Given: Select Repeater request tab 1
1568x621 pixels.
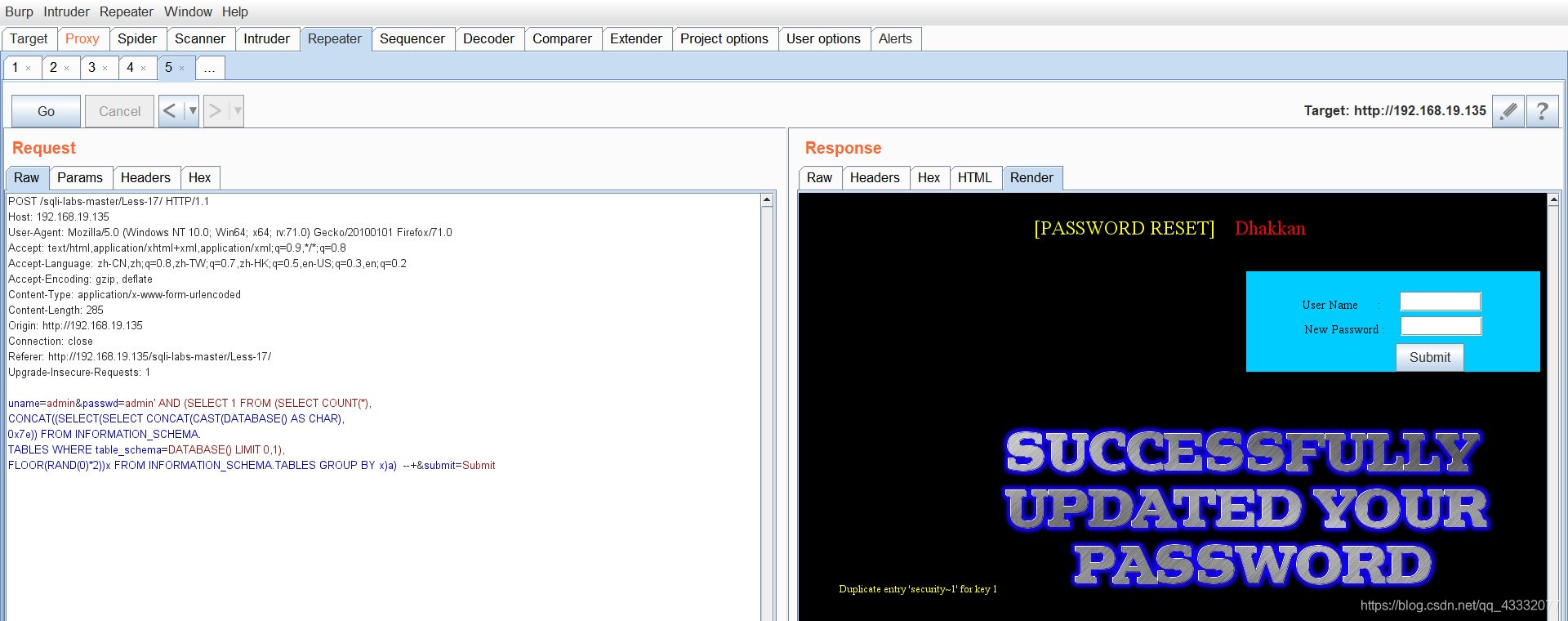Looking at the screenshot, I should (16, 68).
